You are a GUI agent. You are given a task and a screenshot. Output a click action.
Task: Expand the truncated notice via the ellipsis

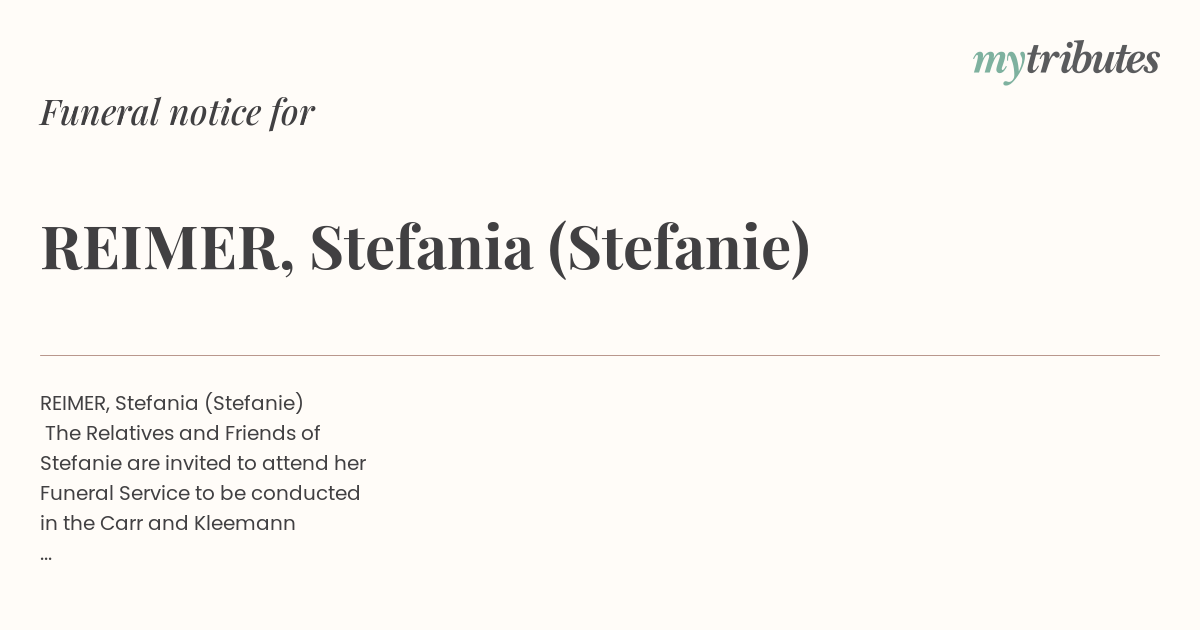click(x=46, y=556)
